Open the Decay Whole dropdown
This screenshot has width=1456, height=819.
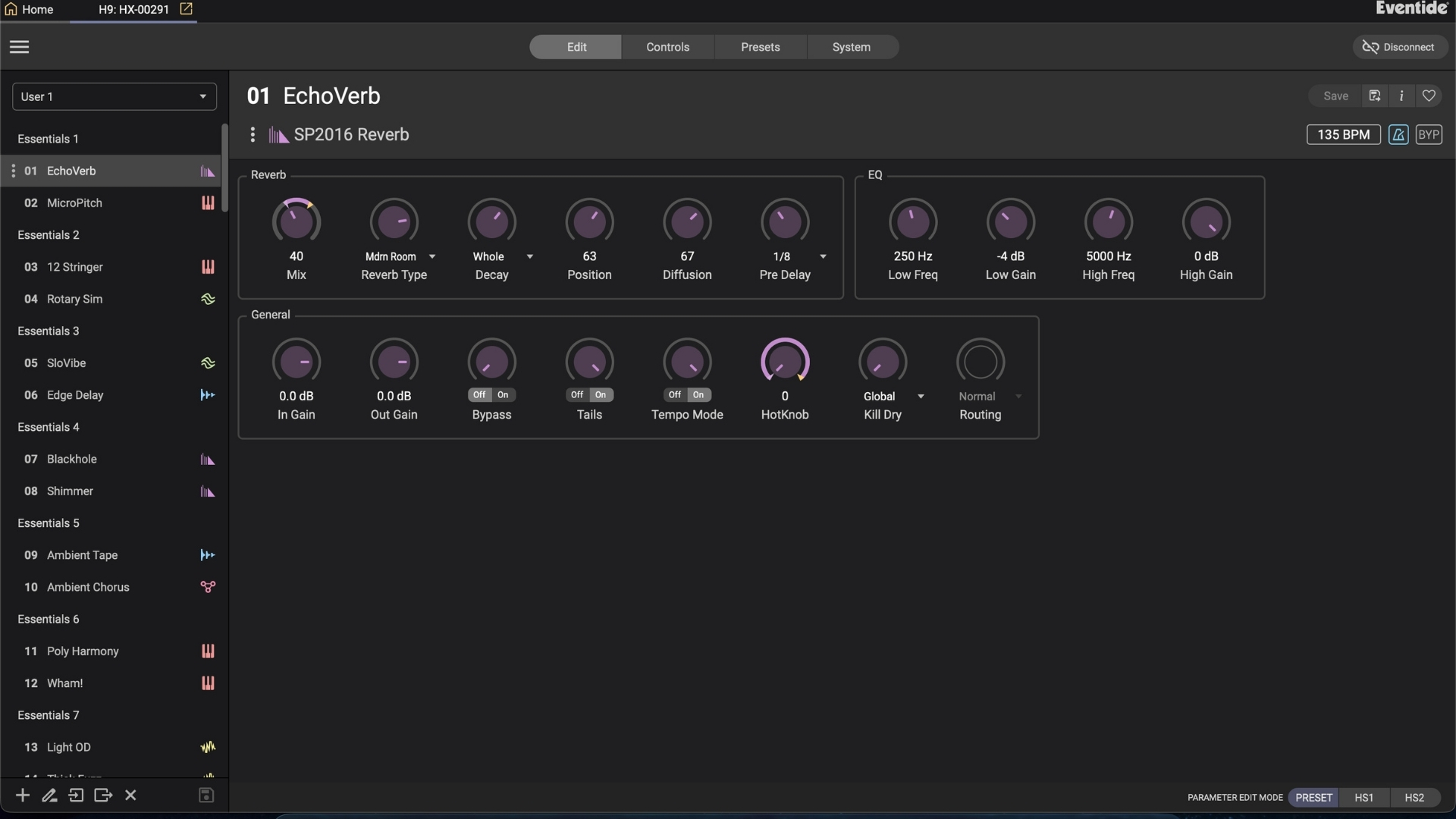tap(502, 256)
